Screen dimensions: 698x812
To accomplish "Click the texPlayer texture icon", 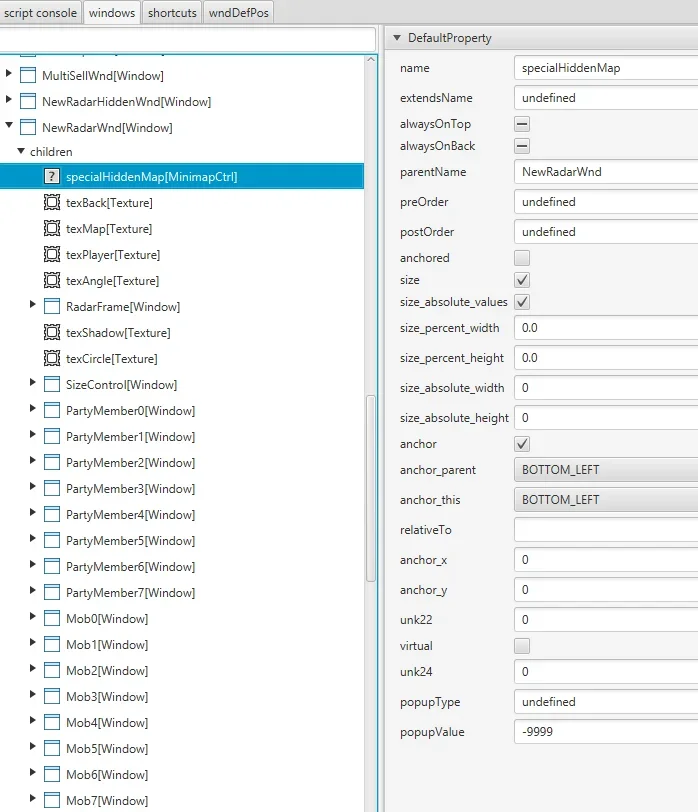I will (x=51, y=254).
